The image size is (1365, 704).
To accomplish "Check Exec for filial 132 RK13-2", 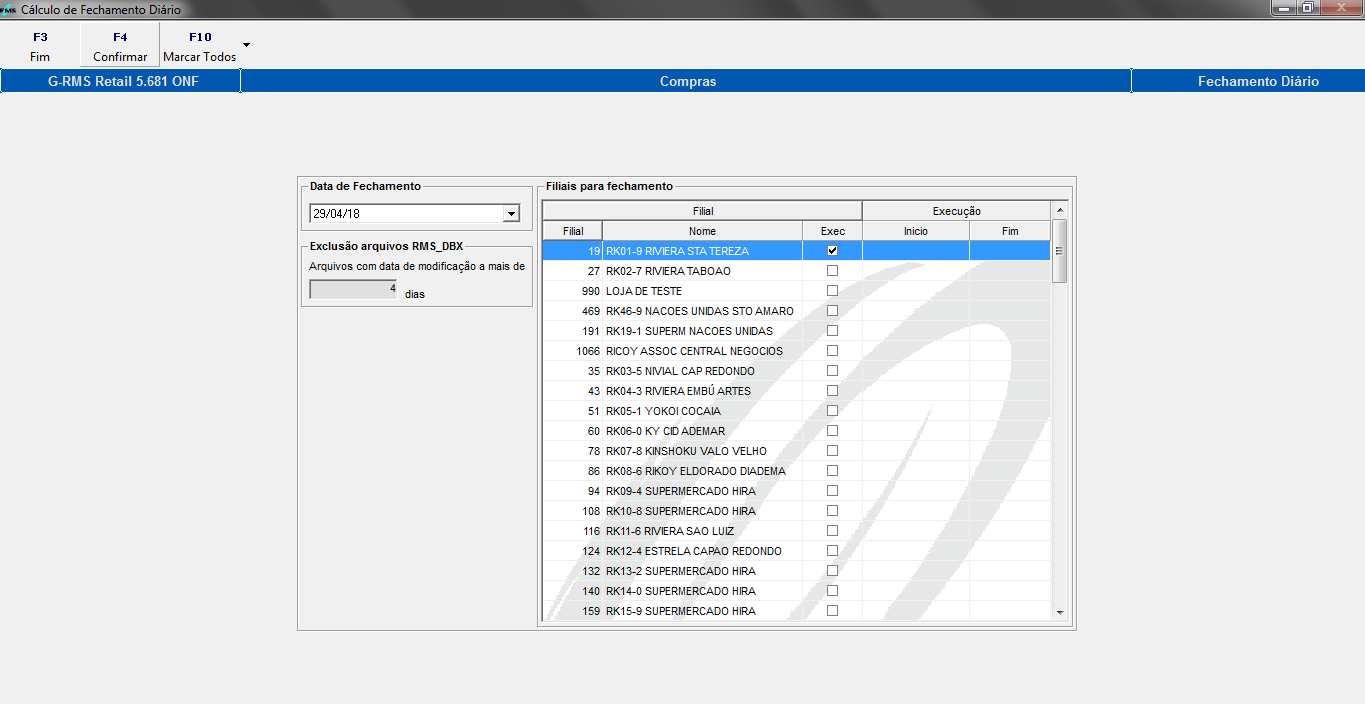I will [832, 571].
